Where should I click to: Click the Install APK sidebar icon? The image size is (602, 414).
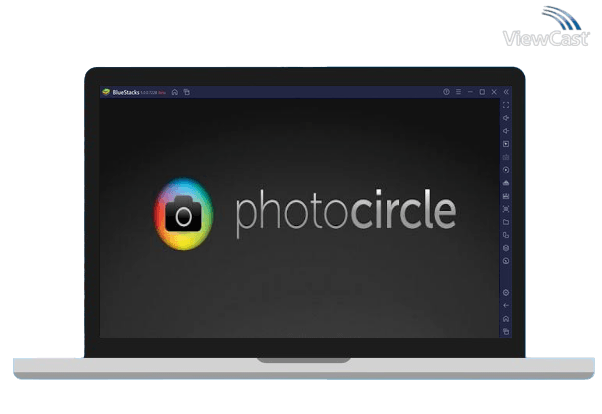tap(506, 196)
